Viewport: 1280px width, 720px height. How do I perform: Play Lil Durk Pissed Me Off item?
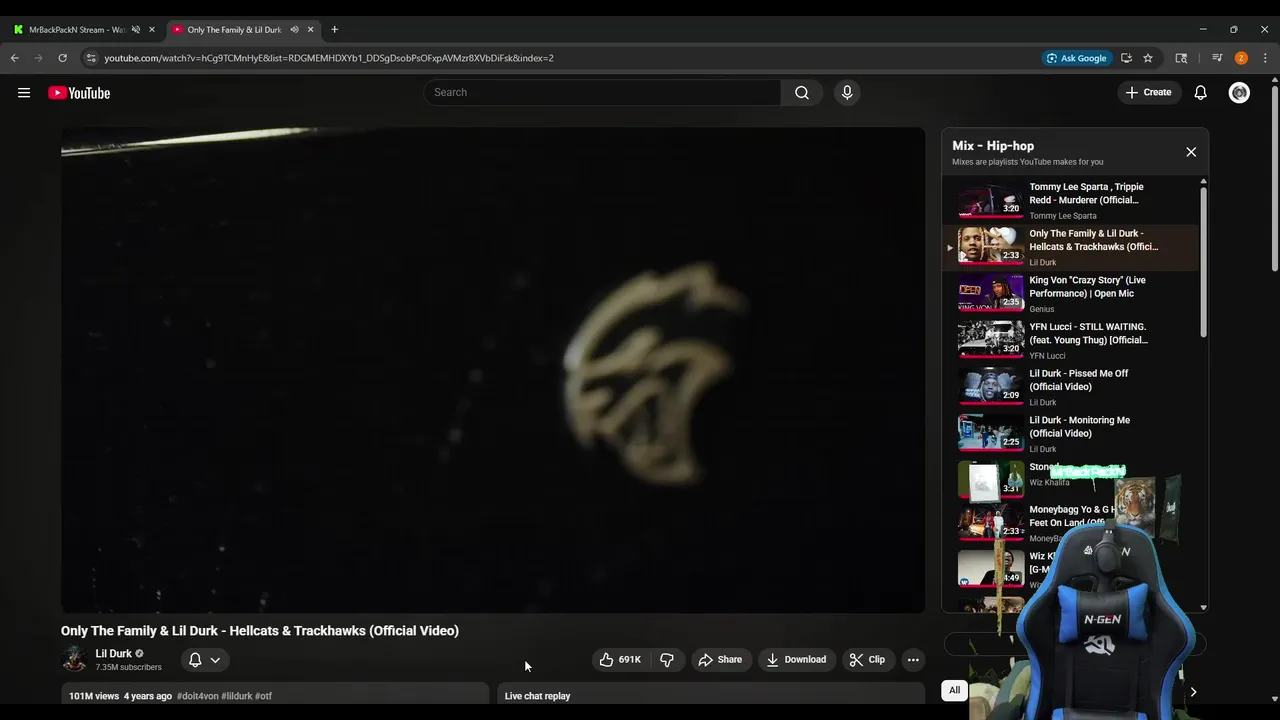1070,388
